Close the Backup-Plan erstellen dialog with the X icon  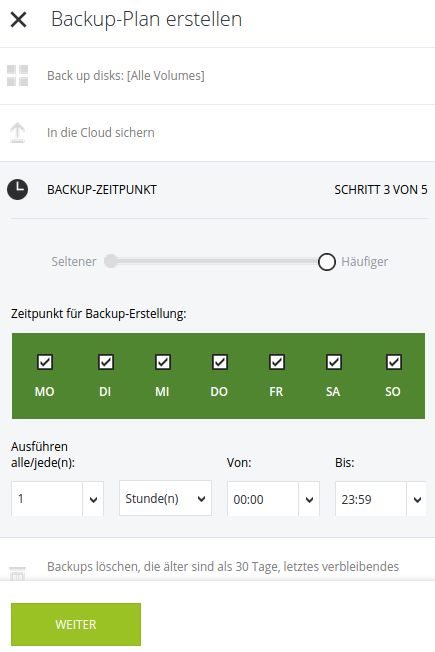(x=18, y=20)
